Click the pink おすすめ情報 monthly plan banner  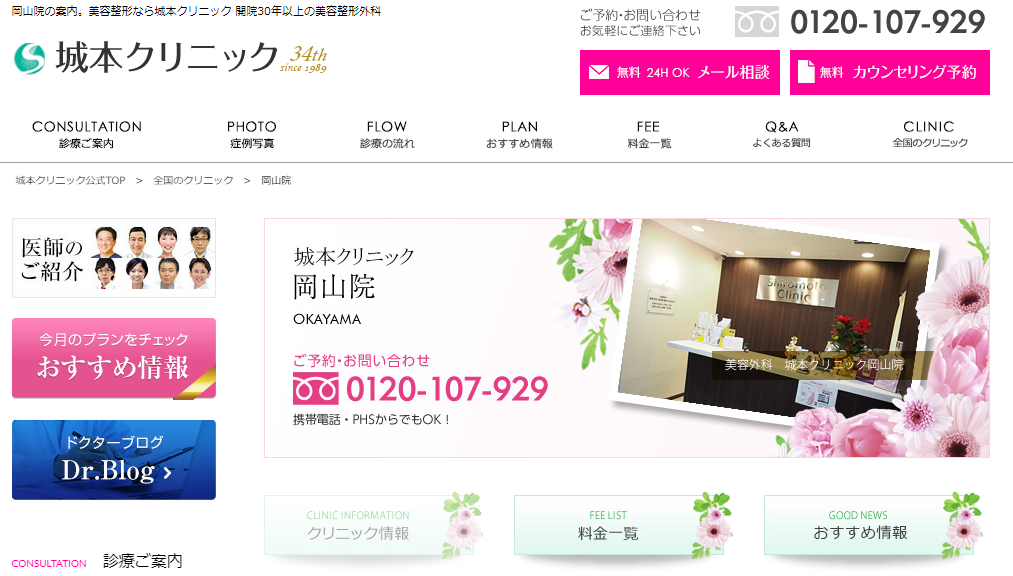[x=114, y=358]
